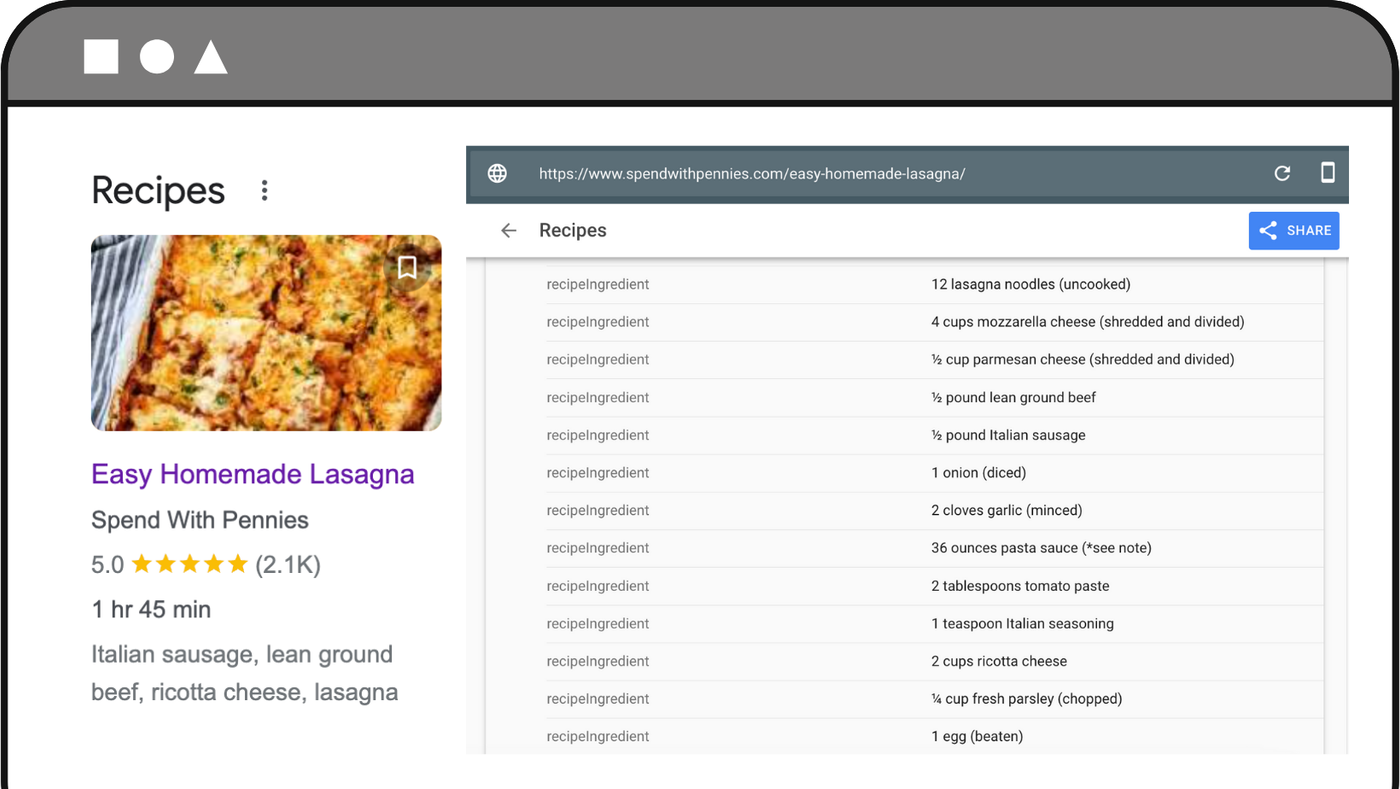Open the three-dot options for the recipe card
The height and width of the screenshot is (789, 1400).
tap(264, 189)
